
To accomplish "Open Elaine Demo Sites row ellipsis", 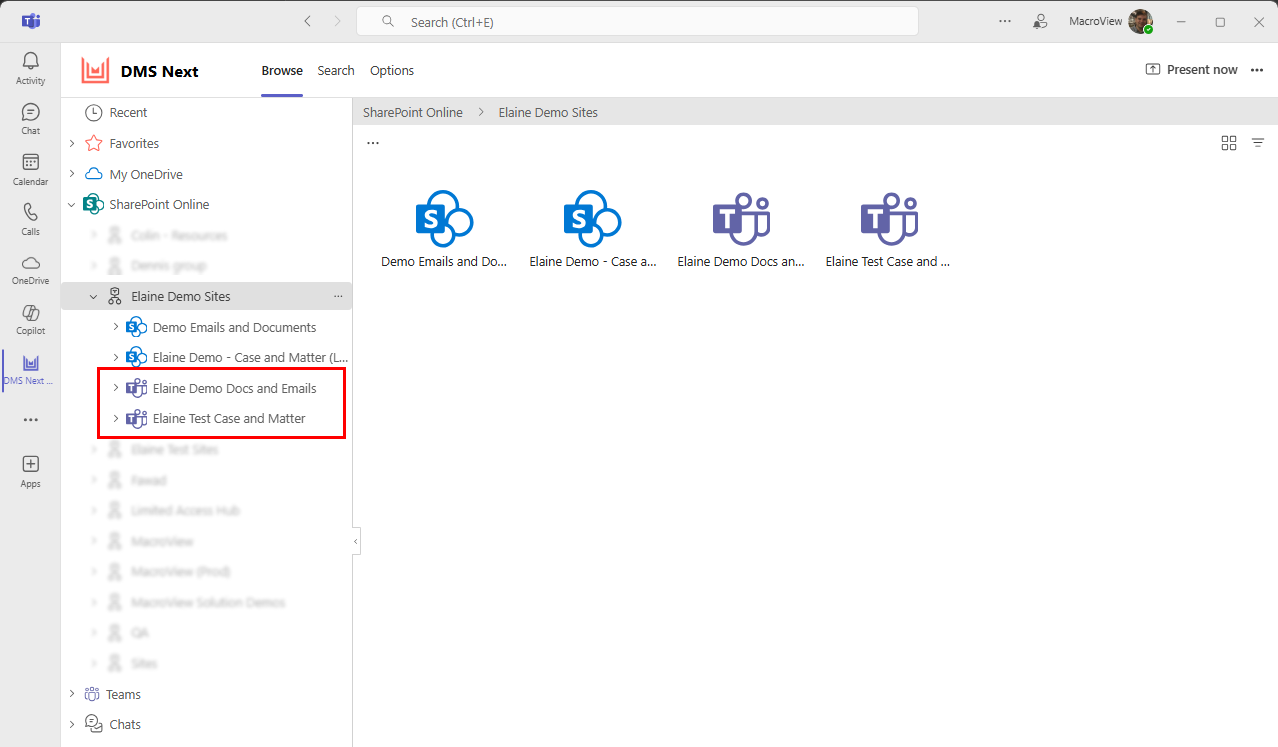I will tap(338, 296).
